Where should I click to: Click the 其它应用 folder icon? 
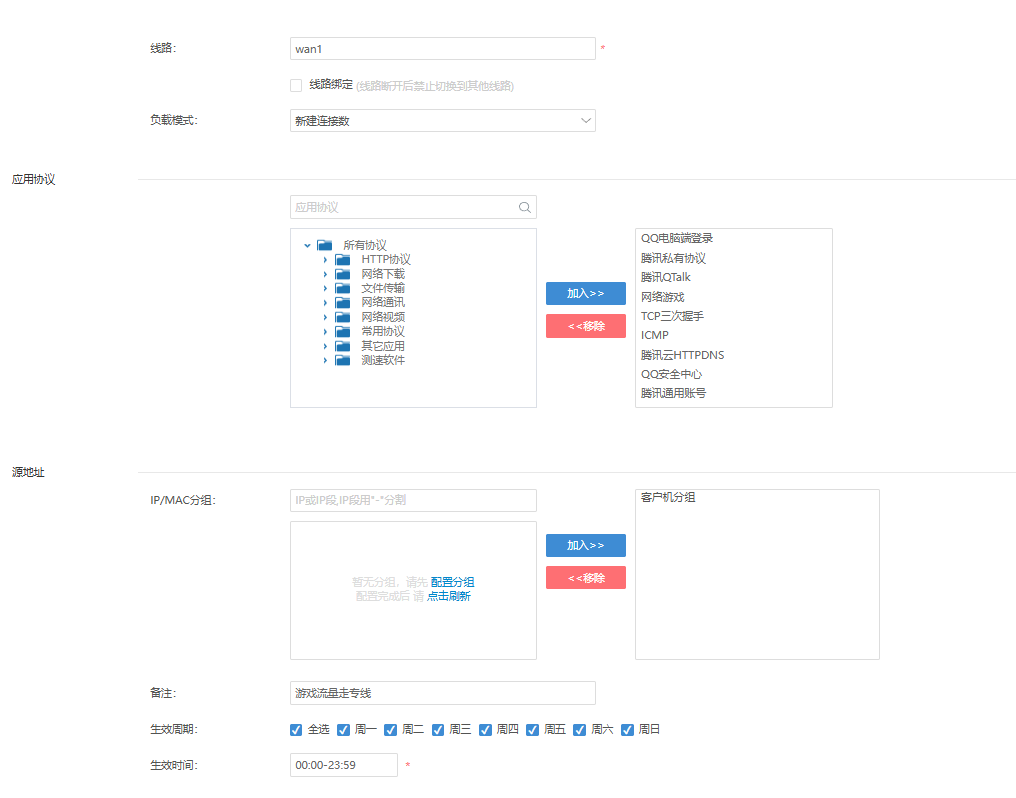[343, 346]
